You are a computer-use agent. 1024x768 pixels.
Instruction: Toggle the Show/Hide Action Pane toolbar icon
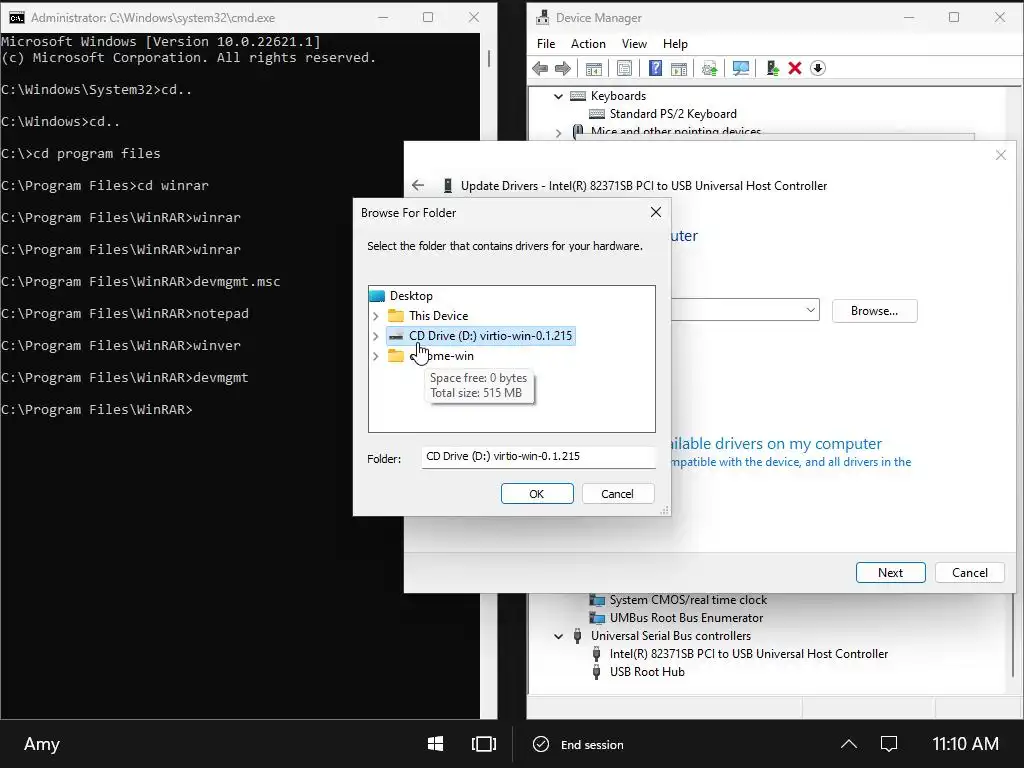(679, 68)
